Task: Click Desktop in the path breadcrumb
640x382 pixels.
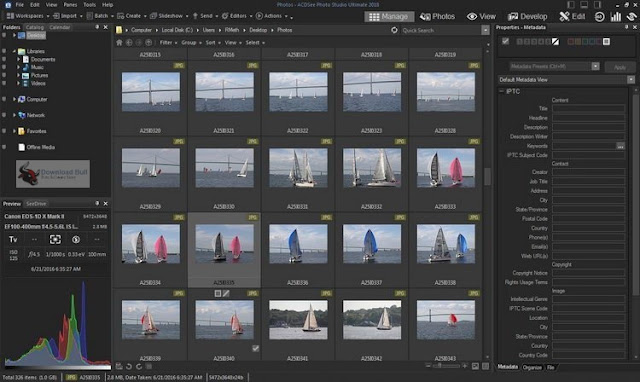Action: (x=258, y=30)
